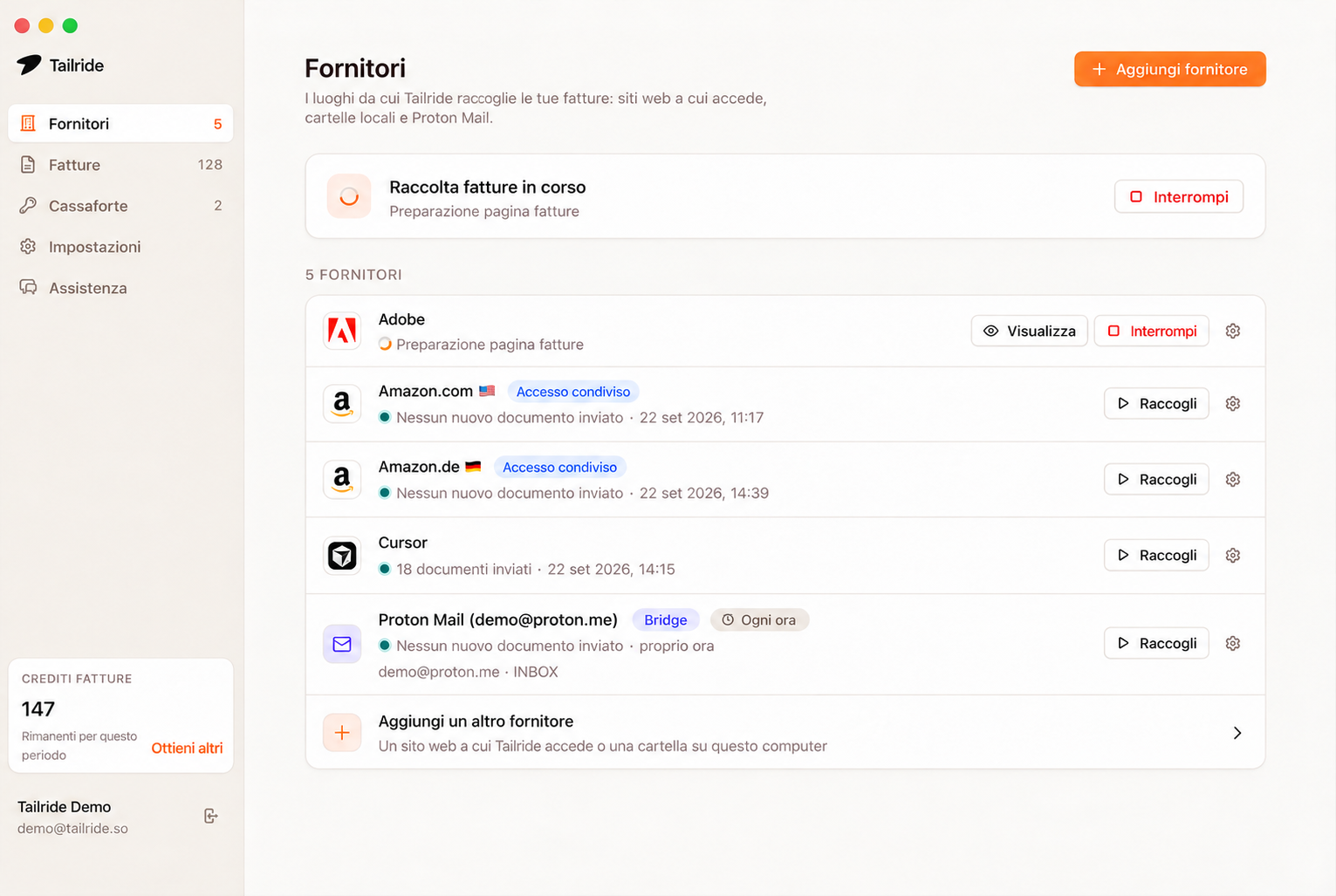Click Accesso condiviso badge on Amazon.de

pyautogui.click(x=559, y=467)
